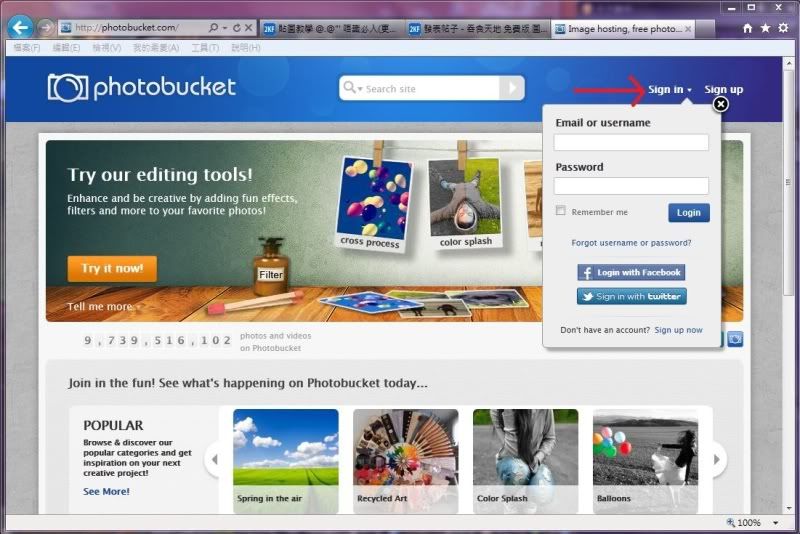Viewport: 800px width, 534px height.
Task: Open the 說明(H) menu
Action: pyautogui.click(x=245, y=47)
